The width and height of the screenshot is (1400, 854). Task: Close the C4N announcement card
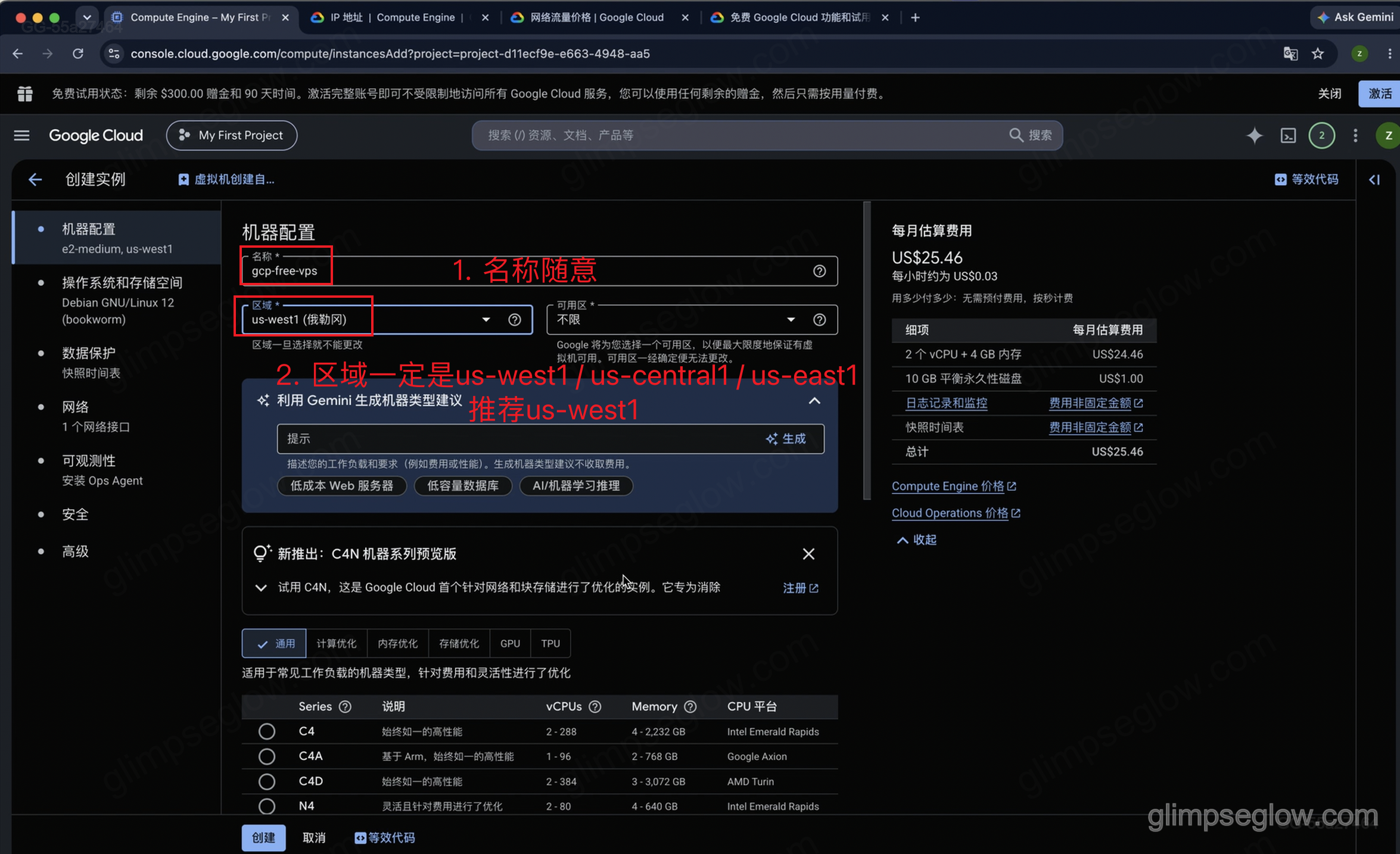pyautogui.click(x=808, y=554)
